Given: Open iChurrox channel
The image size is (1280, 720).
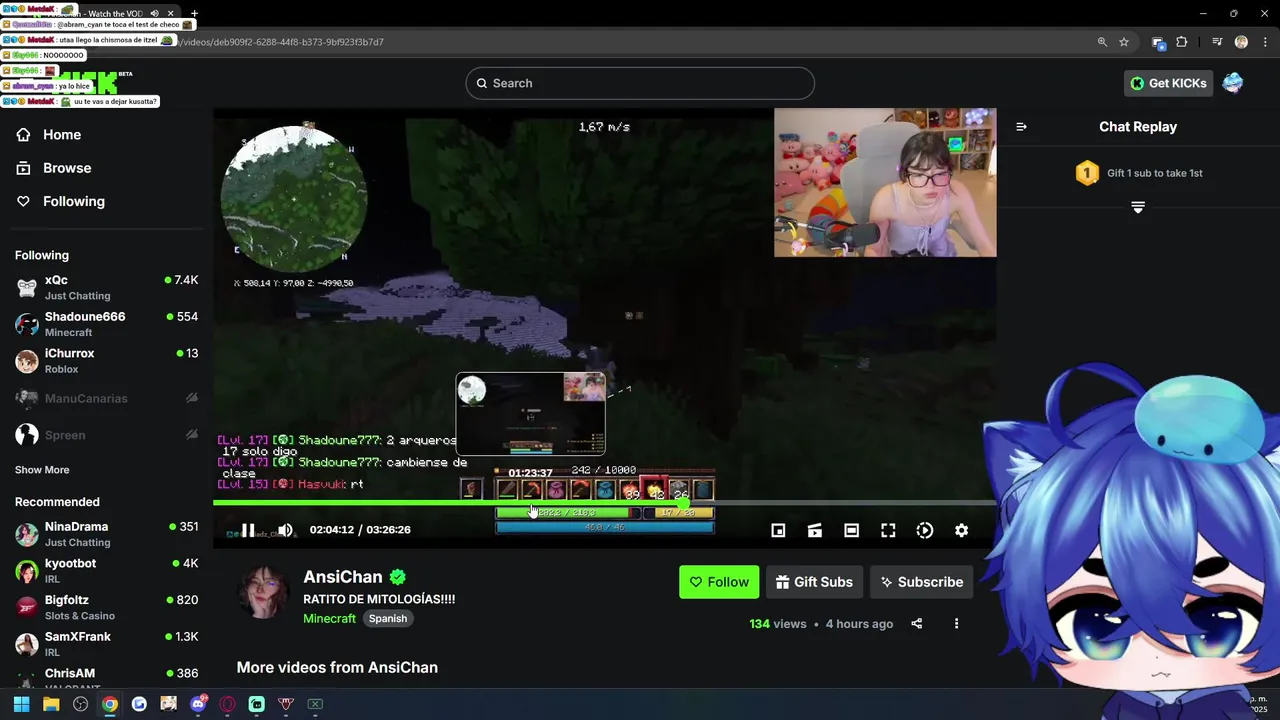Looking at the screenshot, I should pyautogui.click(x=106, y=361).
